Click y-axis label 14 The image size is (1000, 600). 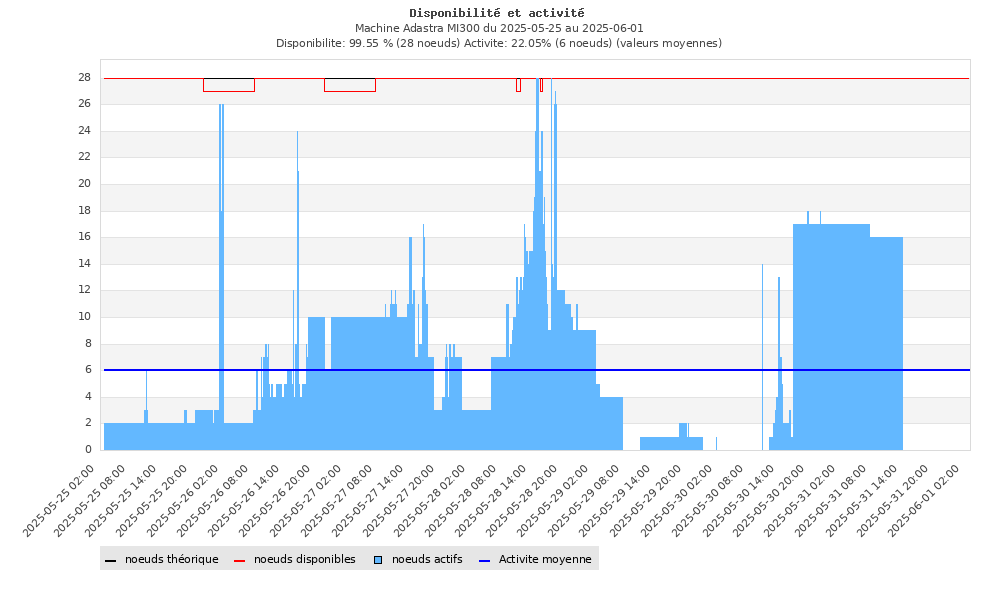click(x=84, y=263)
